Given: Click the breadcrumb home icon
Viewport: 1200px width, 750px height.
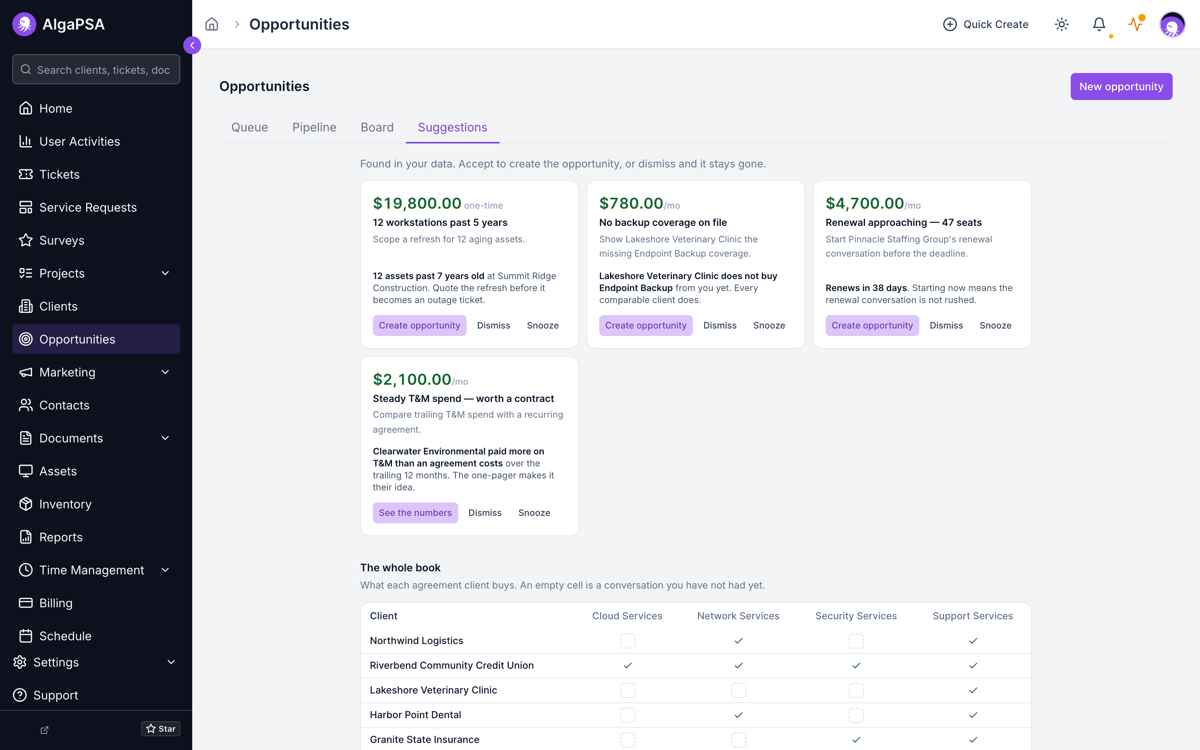Looking at the screenshot, I should coord(212,24).
